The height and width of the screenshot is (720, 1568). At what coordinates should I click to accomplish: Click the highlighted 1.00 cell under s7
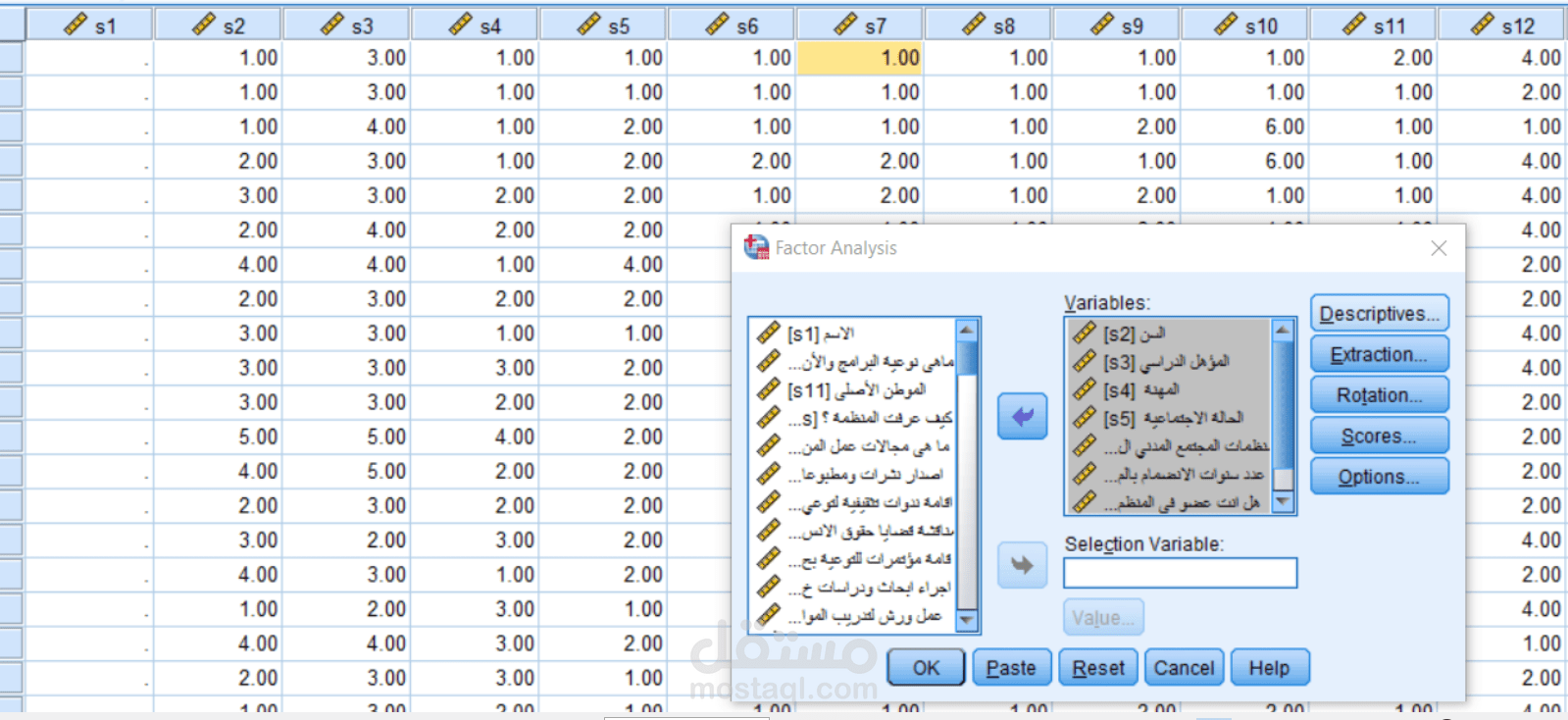coord(860,58)
